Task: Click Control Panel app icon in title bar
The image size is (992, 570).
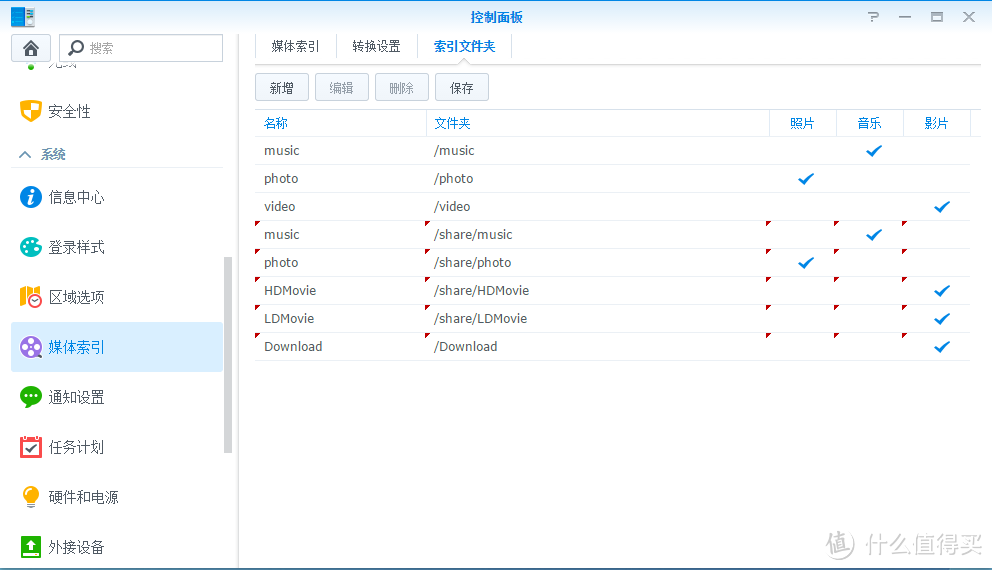Action: (x=23, y=17)
